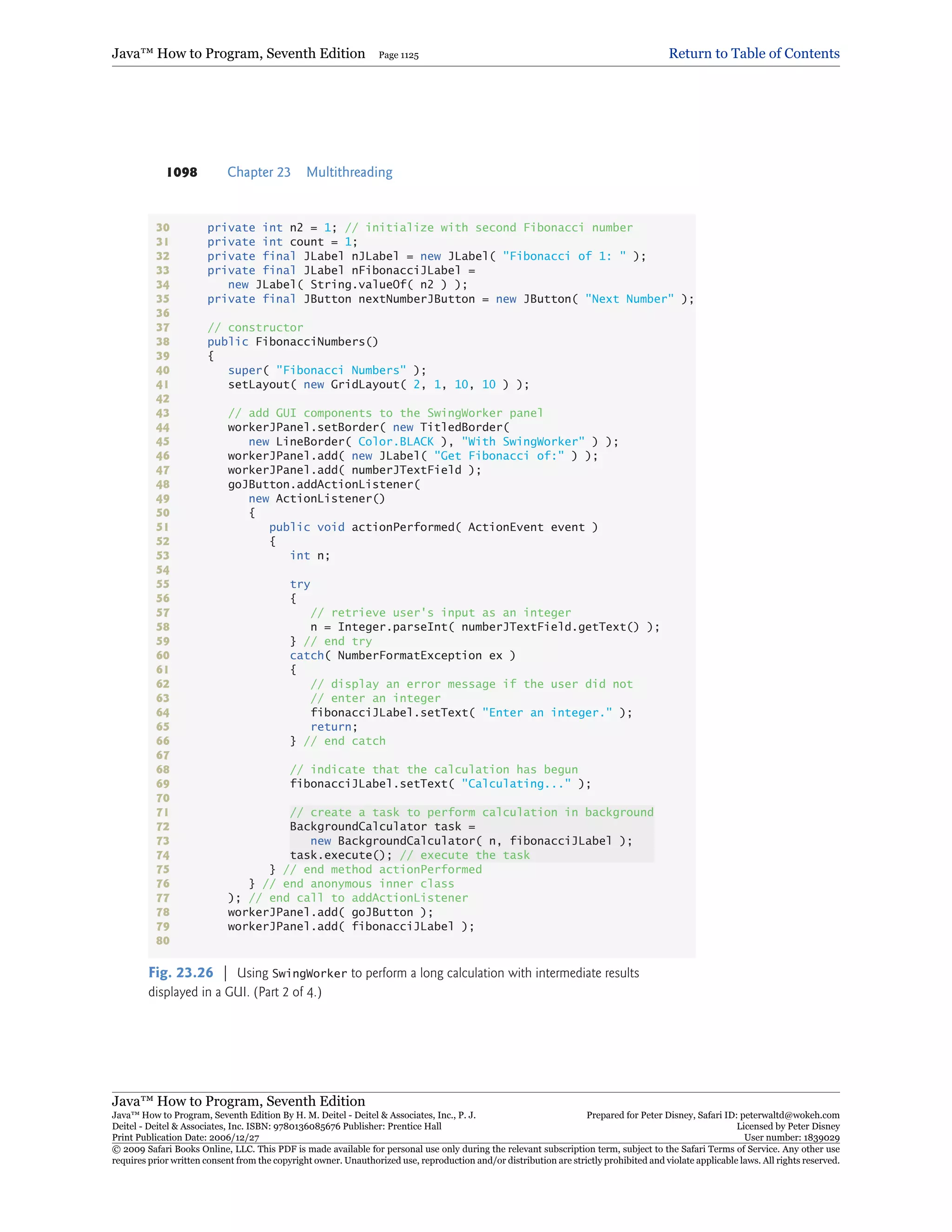This screenshot has height=1232, width=952.
Task: Click the page number 1098
Action: tap(182, 172)
